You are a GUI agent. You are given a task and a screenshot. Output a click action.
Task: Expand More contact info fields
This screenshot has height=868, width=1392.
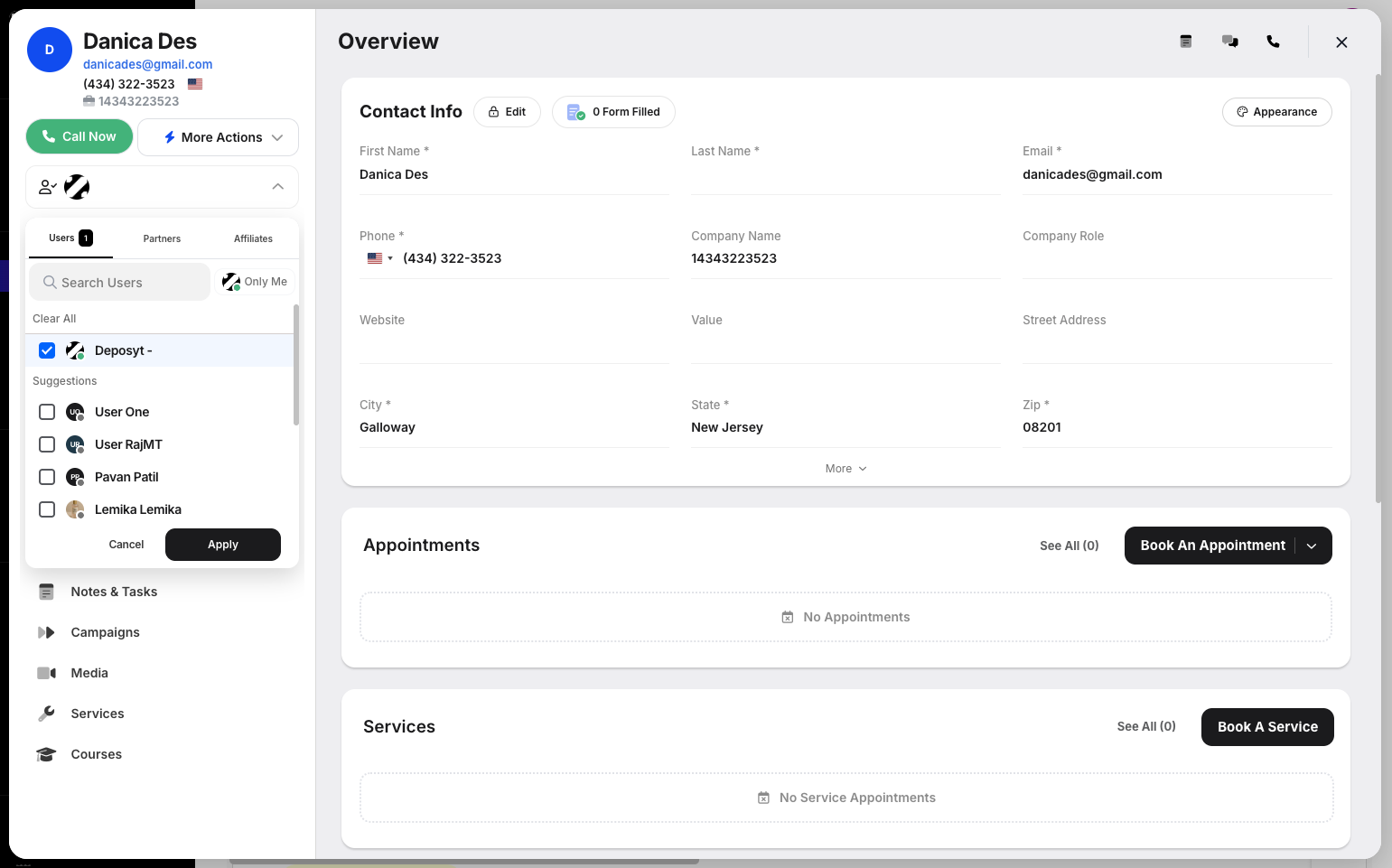845,469
